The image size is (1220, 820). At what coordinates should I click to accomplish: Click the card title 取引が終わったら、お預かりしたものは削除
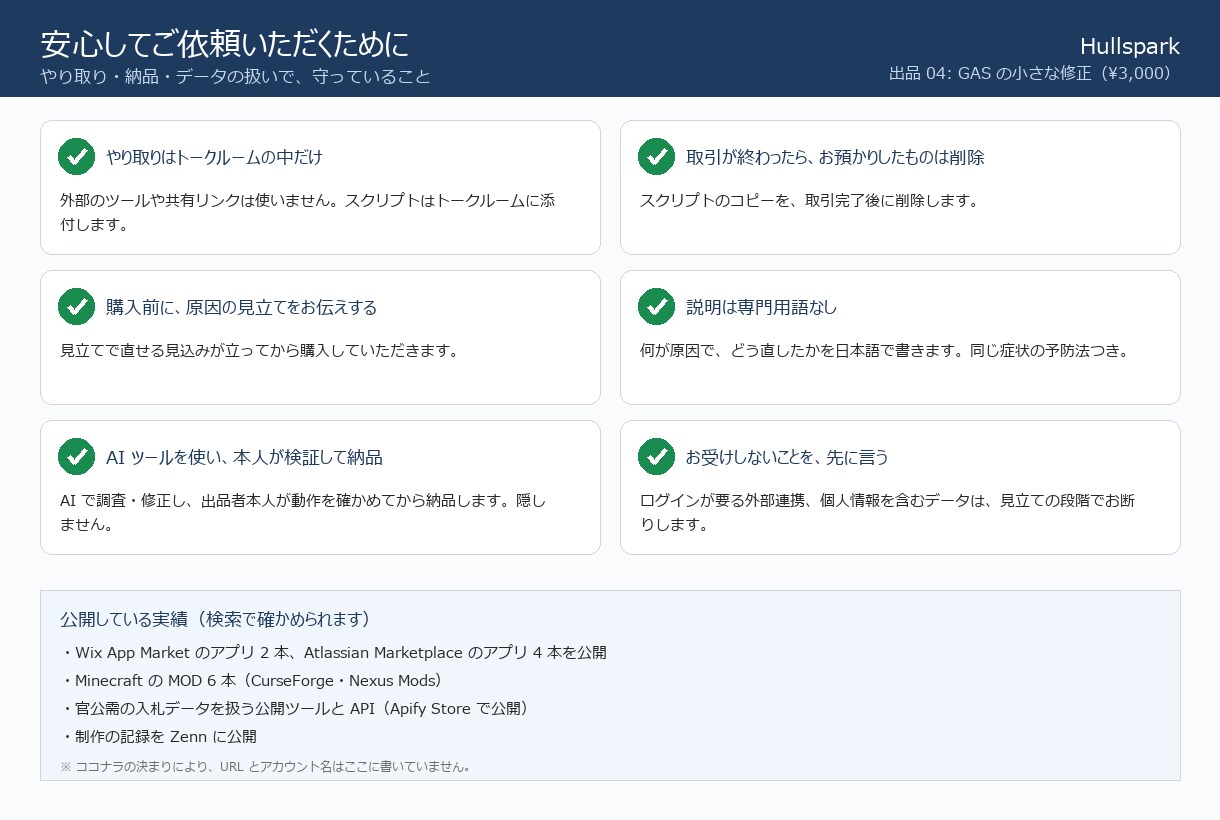[835, 157]
